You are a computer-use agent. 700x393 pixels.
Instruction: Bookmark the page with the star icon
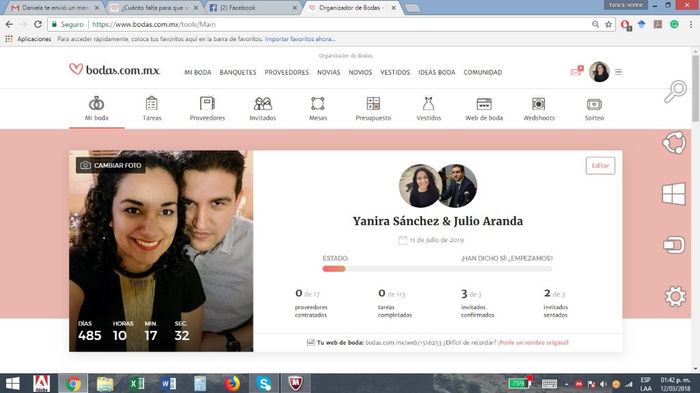(608, 24)
